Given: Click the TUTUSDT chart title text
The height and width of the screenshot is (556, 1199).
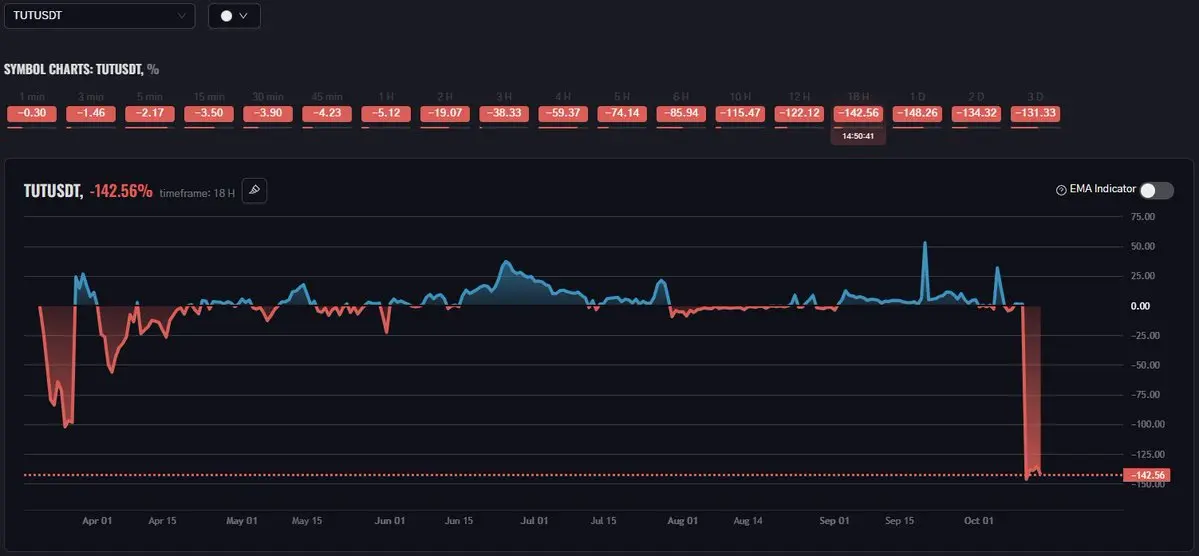Looking at the screenshot, I should (53, 192).
